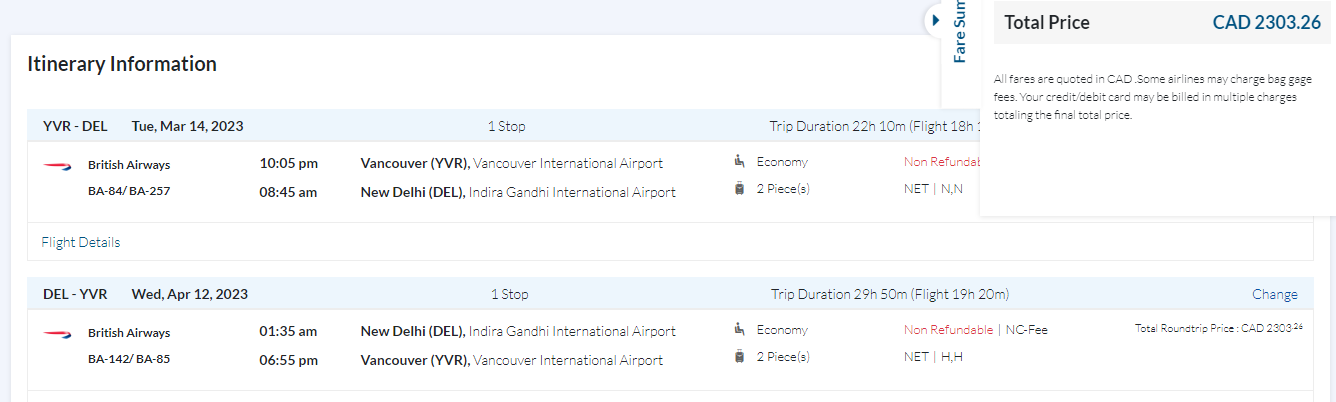Collapse the Fare Summary panel arrow

[x=936, y=20]
